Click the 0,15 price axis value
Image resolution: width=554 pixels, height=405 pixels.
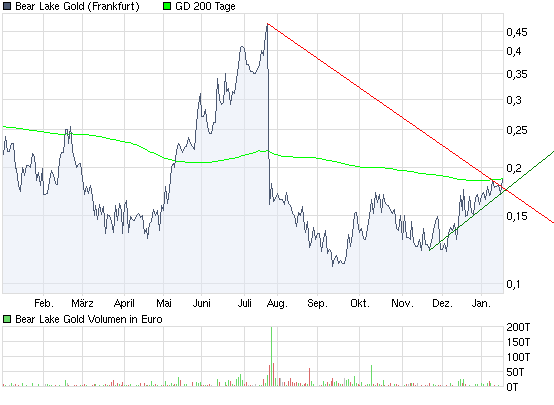tap(517, 216)
